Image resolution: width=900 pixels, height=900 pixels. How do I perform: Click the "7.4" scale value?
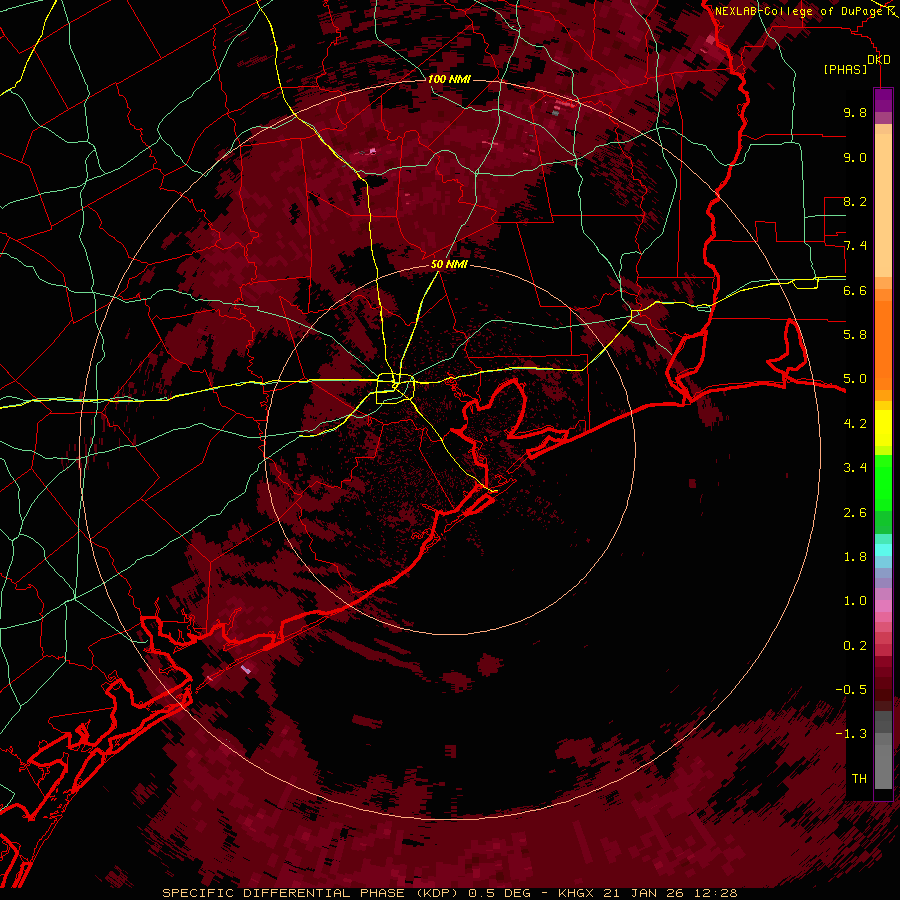point(855,246)
